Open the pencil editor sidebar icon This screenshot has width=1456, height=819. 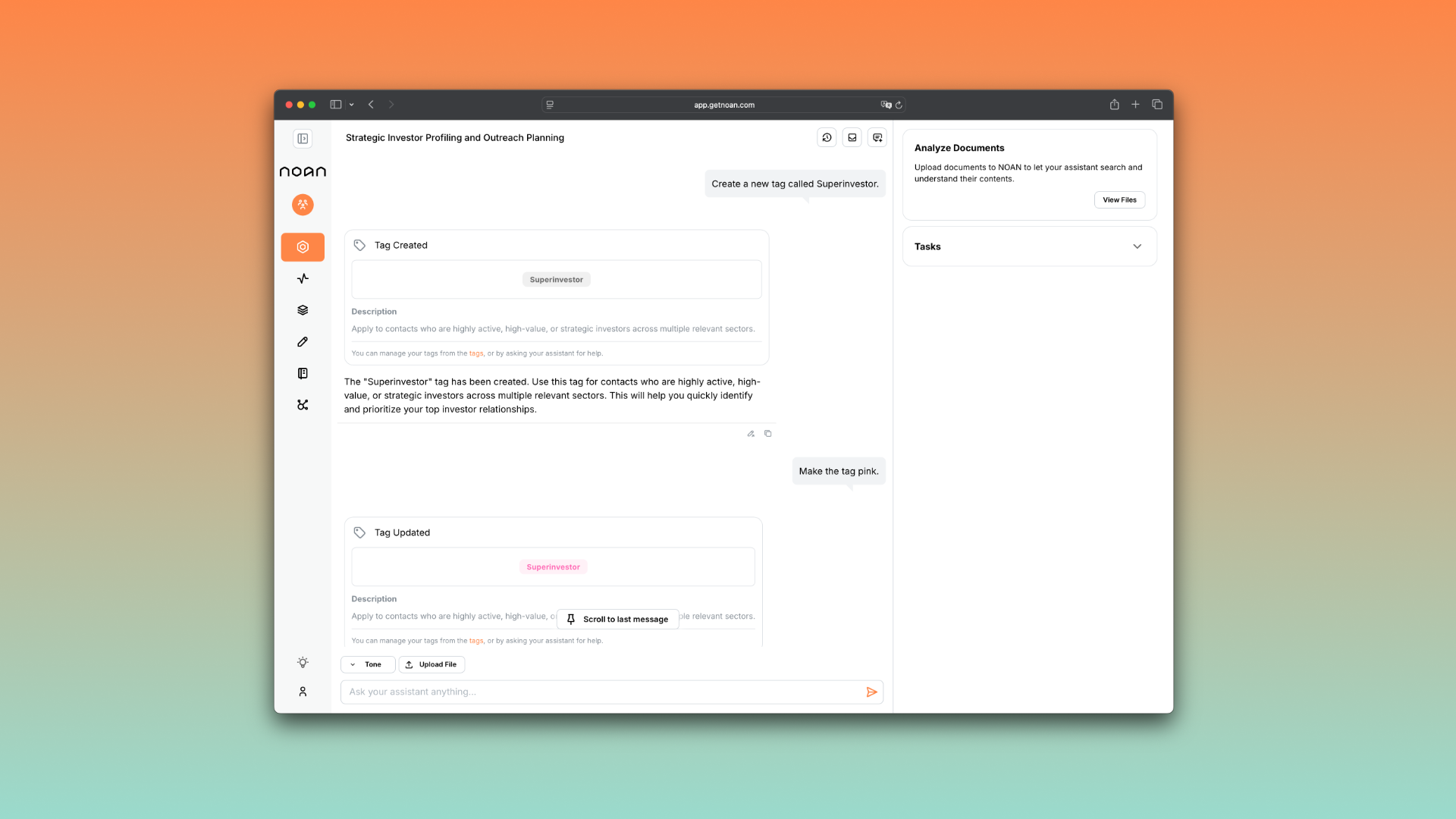(303, 342)
